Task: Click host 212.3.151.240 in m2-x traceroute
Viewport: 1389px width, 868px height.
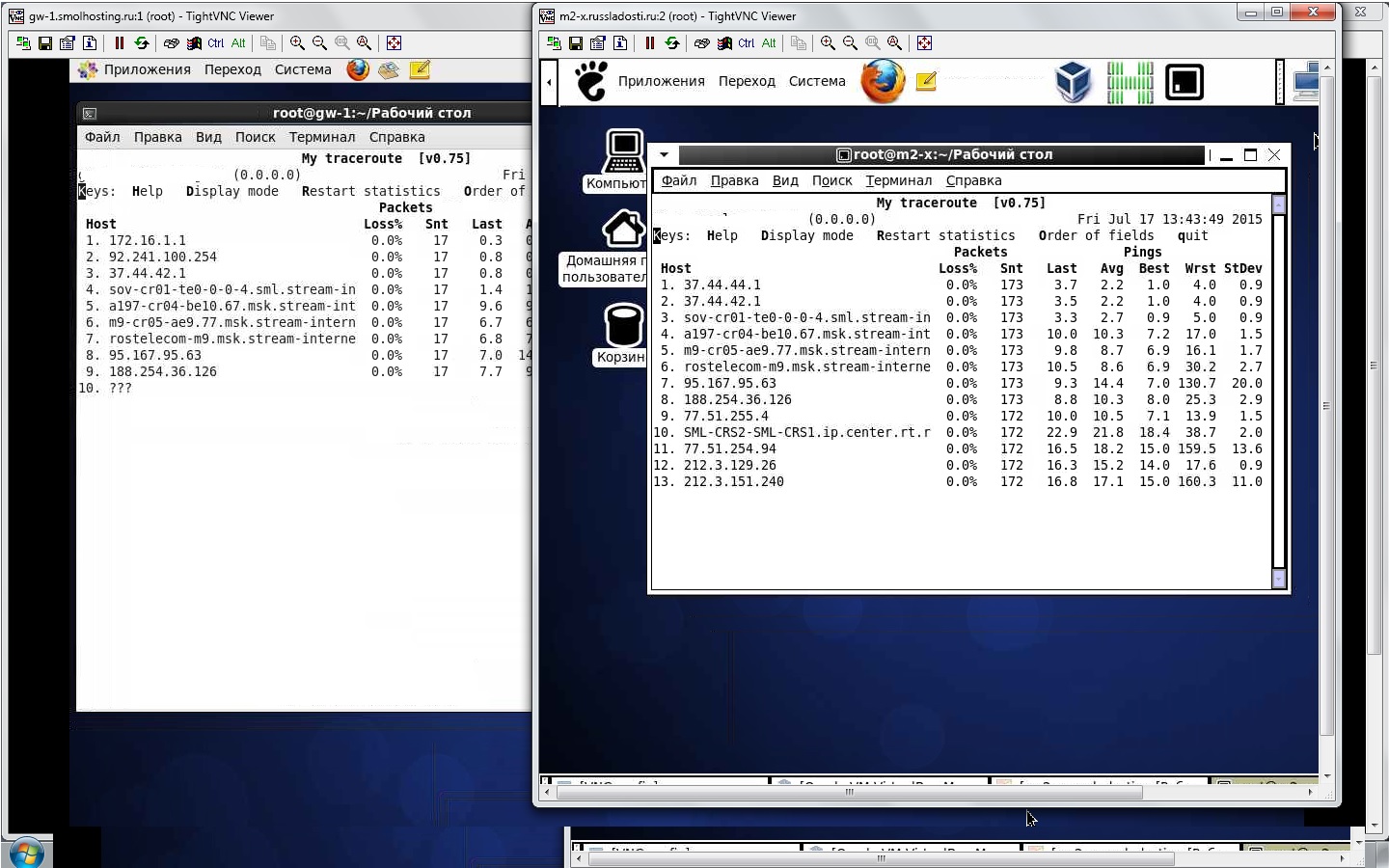Action: 734,481
